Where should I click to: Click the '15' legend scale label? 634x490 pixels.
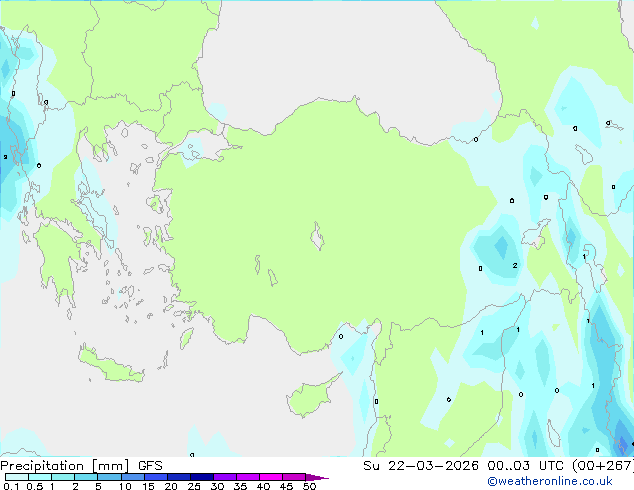click(x=148, y=486)
